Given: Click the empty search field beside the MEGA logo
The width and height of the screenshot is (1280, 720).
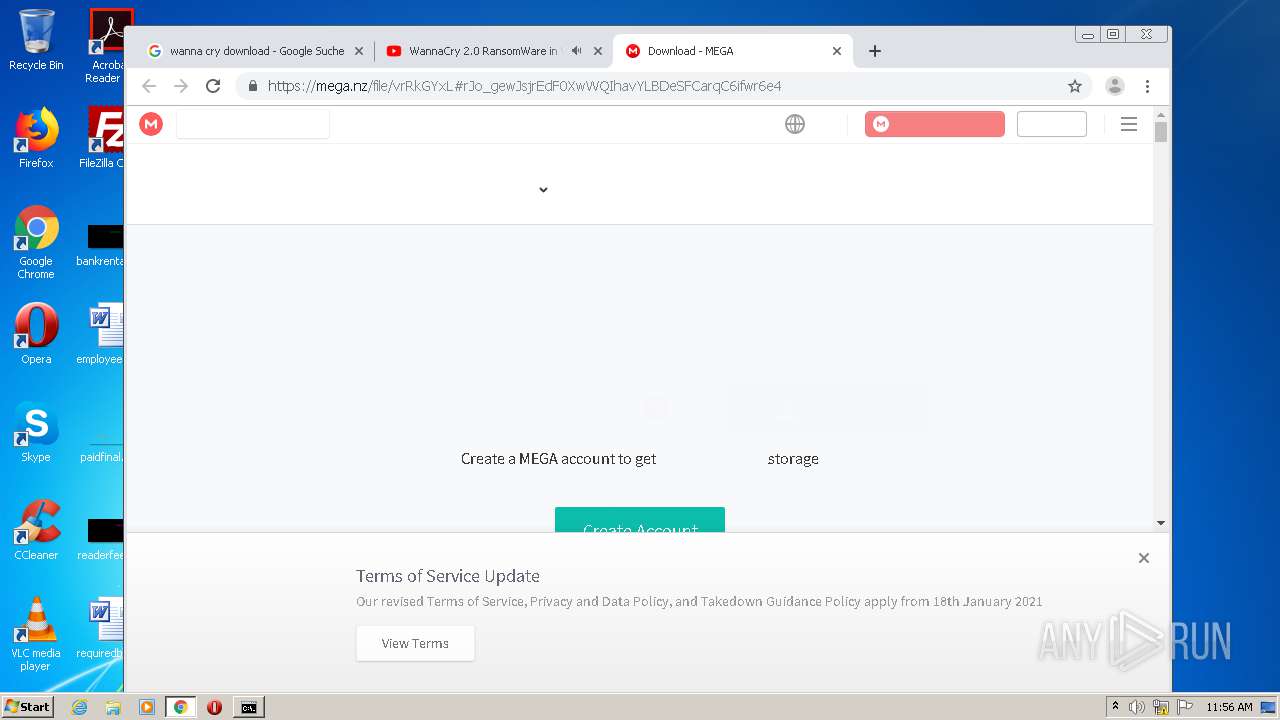Looking at the screenshot, I should coord(253,124).
